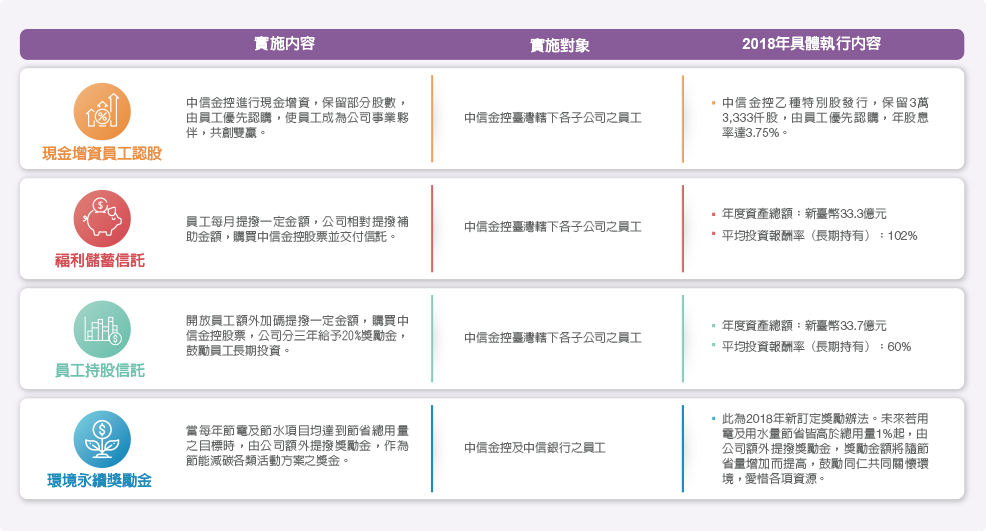Click the orange growth-chart icon for 現金增資員工認股
Screen dimensions: 986x531
[102, 111]
